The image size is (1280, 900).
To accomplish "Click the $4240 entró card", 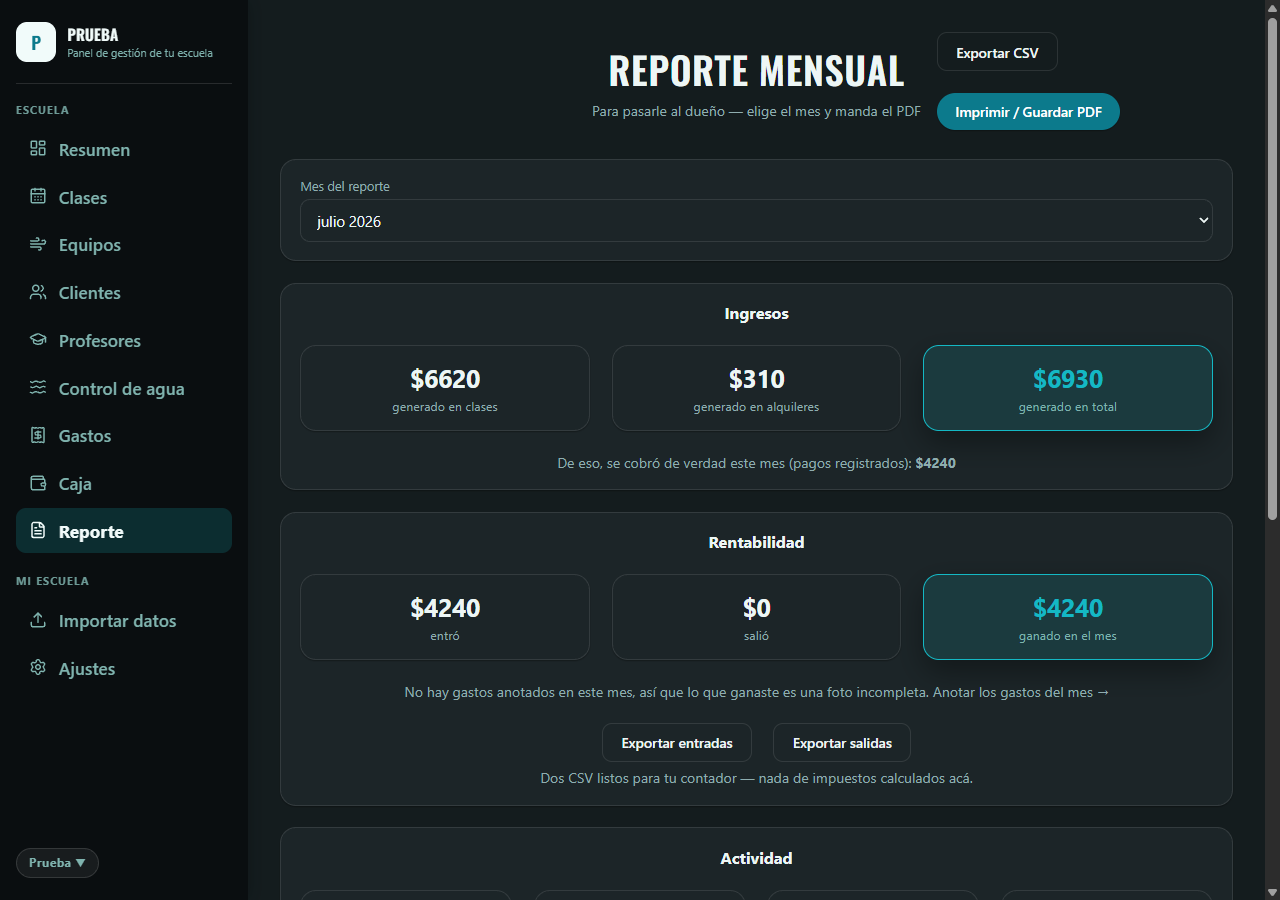I will (445, 617).
